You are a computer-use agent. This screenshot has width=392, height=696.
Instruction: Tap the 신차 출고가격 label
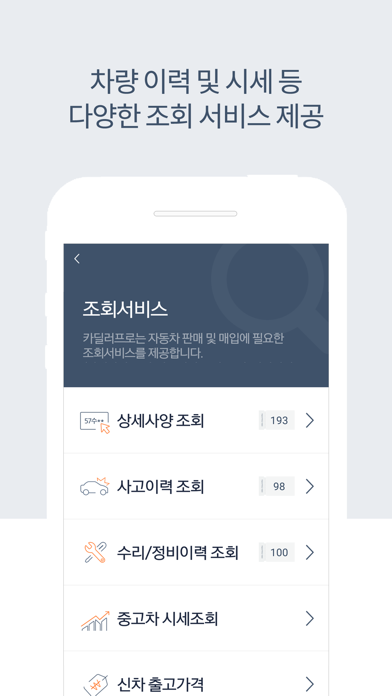coord(160,684)
